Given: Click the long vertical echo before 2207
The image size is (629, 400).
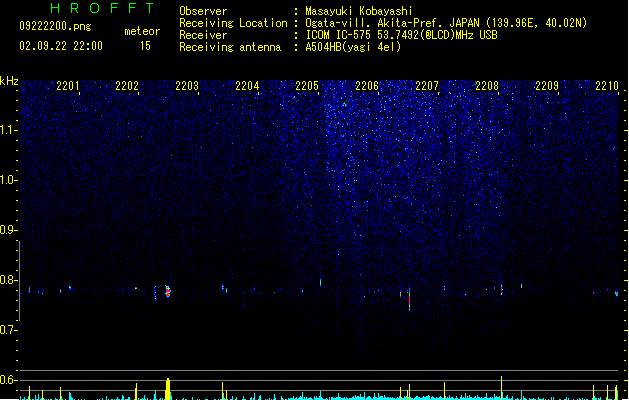Looking at the screenshot, I should [x=409, y=299].
